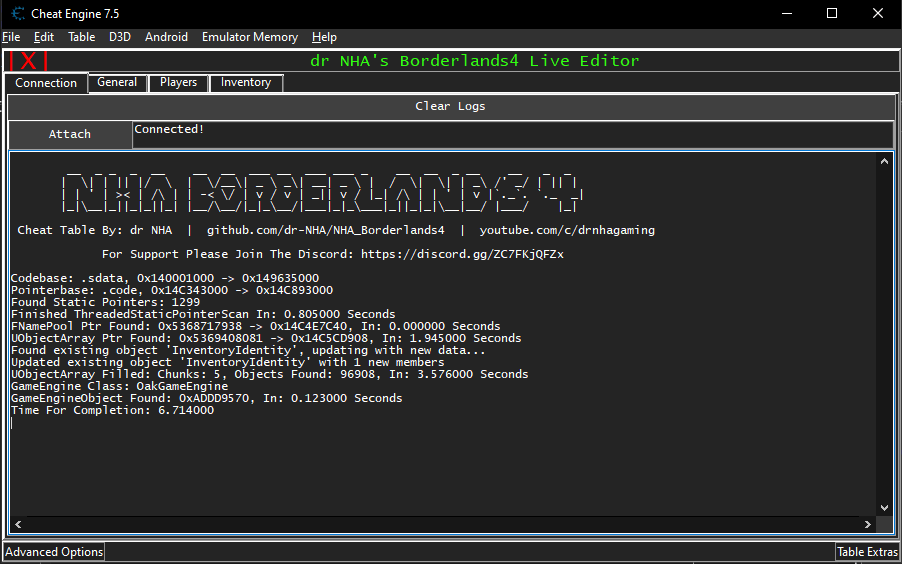Click the Attach button
902x564 pixels.
[x=70, y=134]
